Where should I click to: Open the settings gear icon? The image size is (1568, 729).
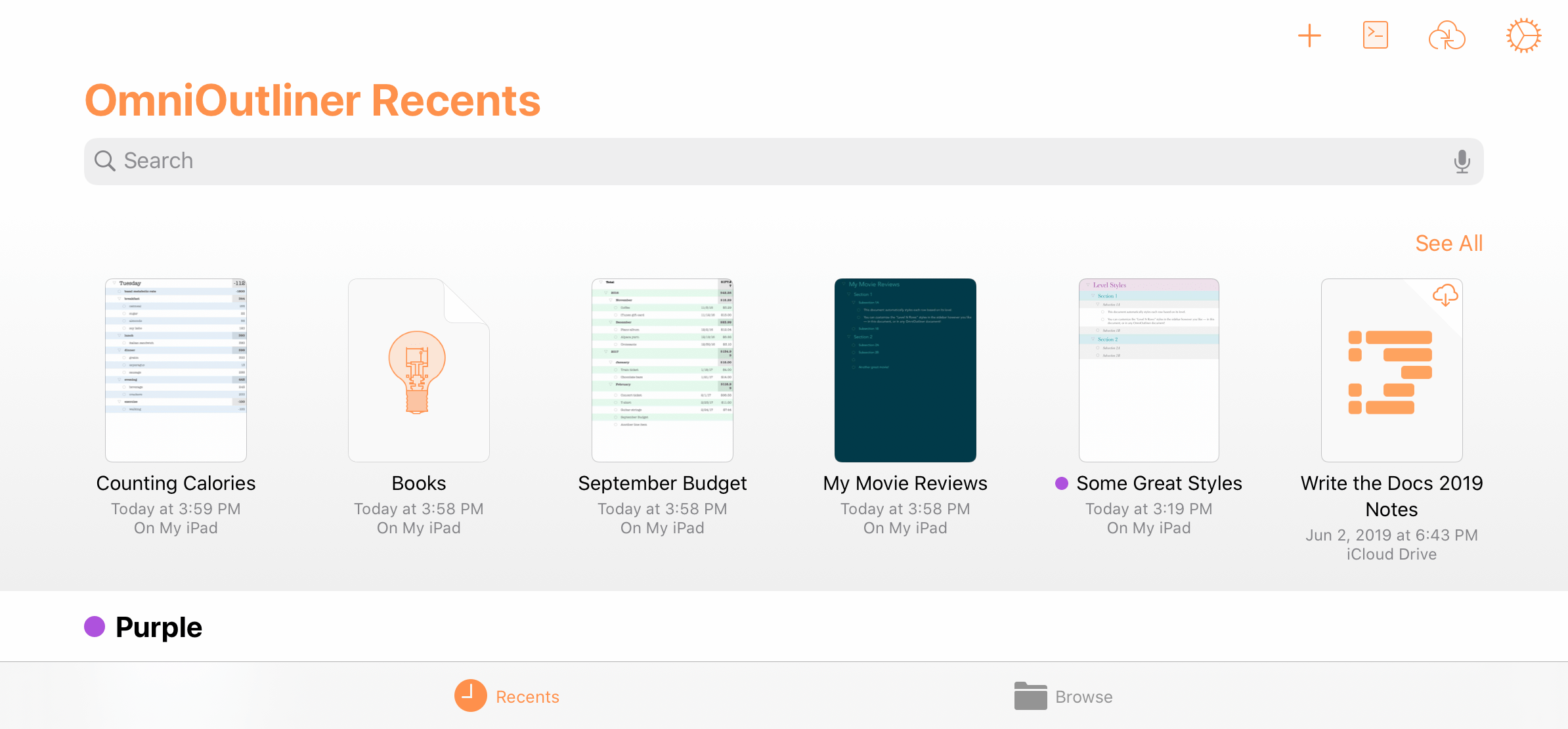point(1523,35)
